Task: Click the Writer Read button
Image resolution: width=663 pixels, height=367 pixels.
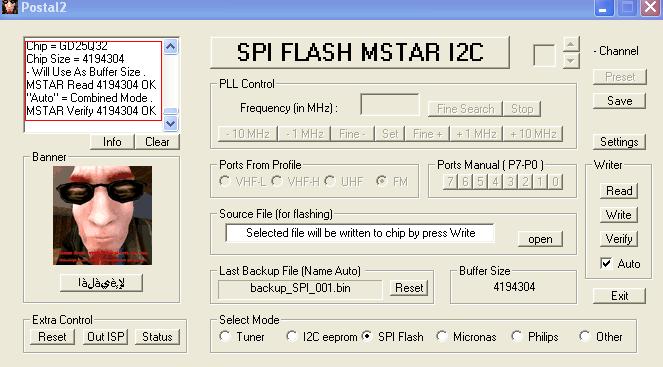Action: tap(619, 191)
